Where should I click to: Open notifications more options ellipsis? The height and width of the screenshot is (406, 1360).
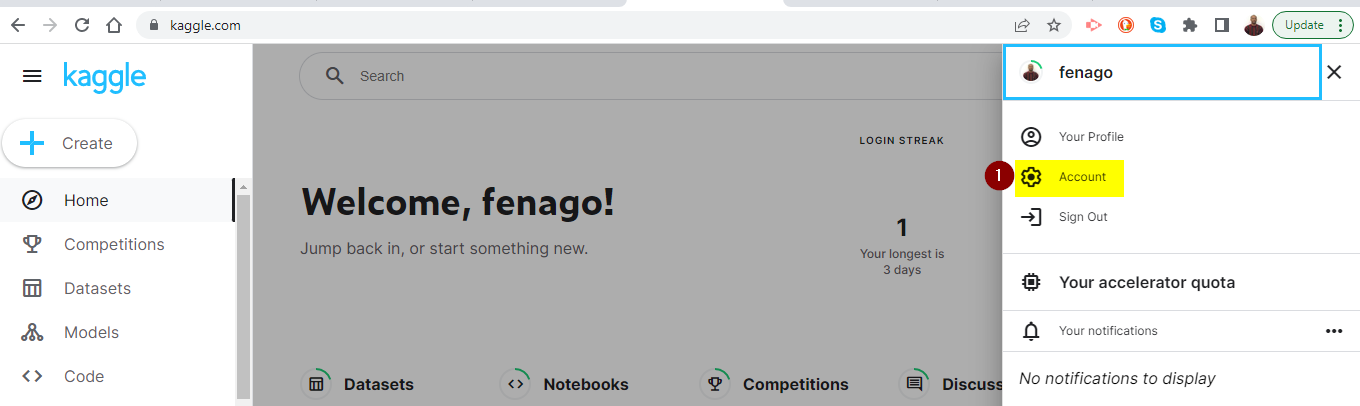[x=1333, y=331]
